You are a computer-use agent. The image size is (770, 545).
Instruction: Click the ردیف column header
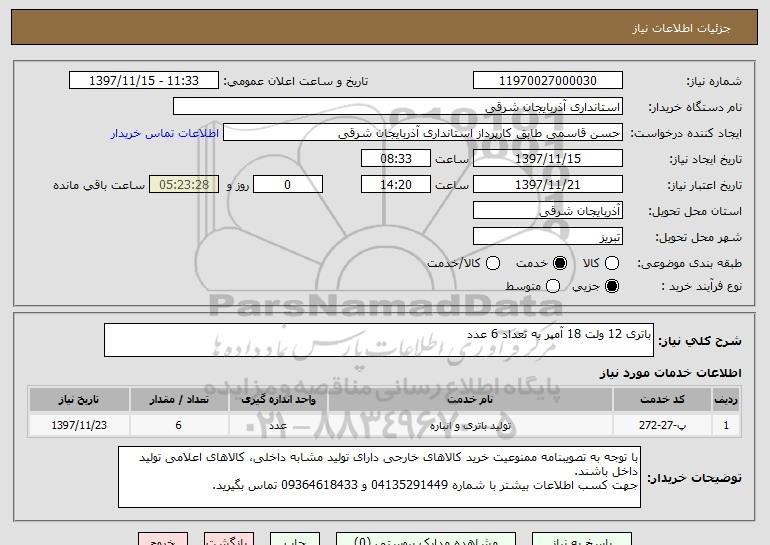click(x=726, y=400)
